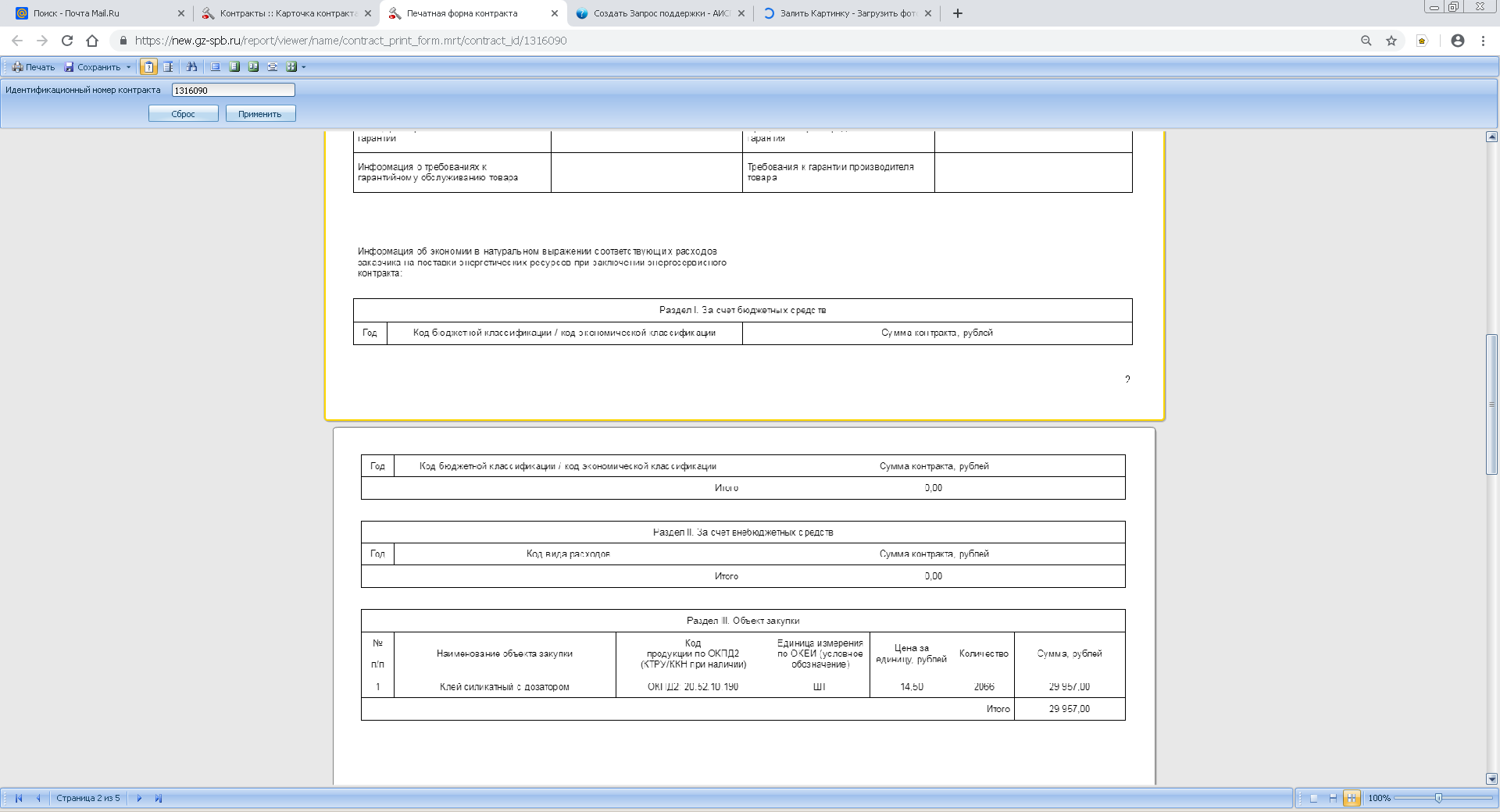Open a new browser tab
The height and width of the screenshot is (812, 1500).
pos(958,13)
